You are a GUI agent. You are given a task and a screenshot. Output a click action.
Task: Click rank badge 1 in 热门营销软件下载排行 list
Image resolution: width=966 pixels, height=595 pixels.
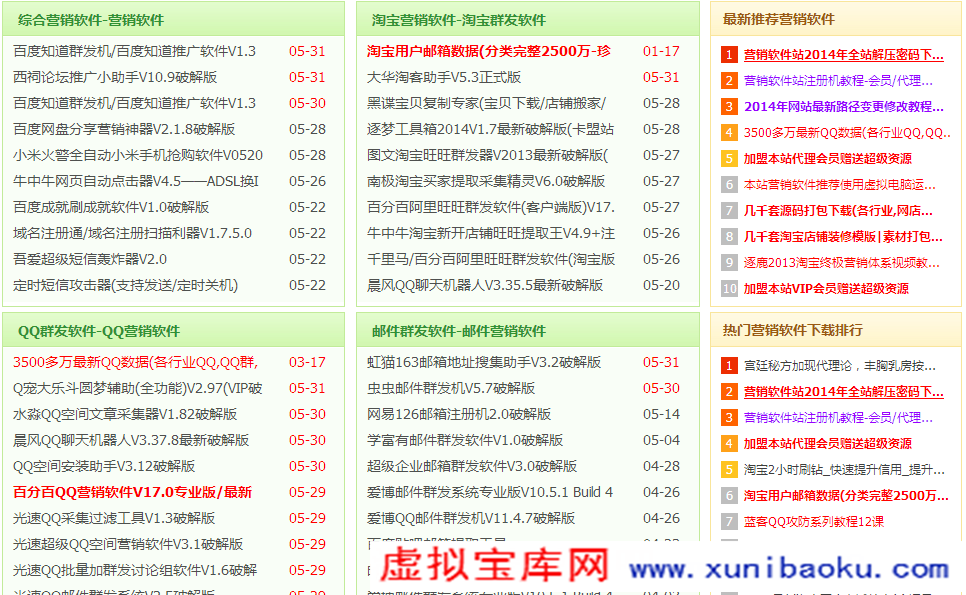[729, 366]
